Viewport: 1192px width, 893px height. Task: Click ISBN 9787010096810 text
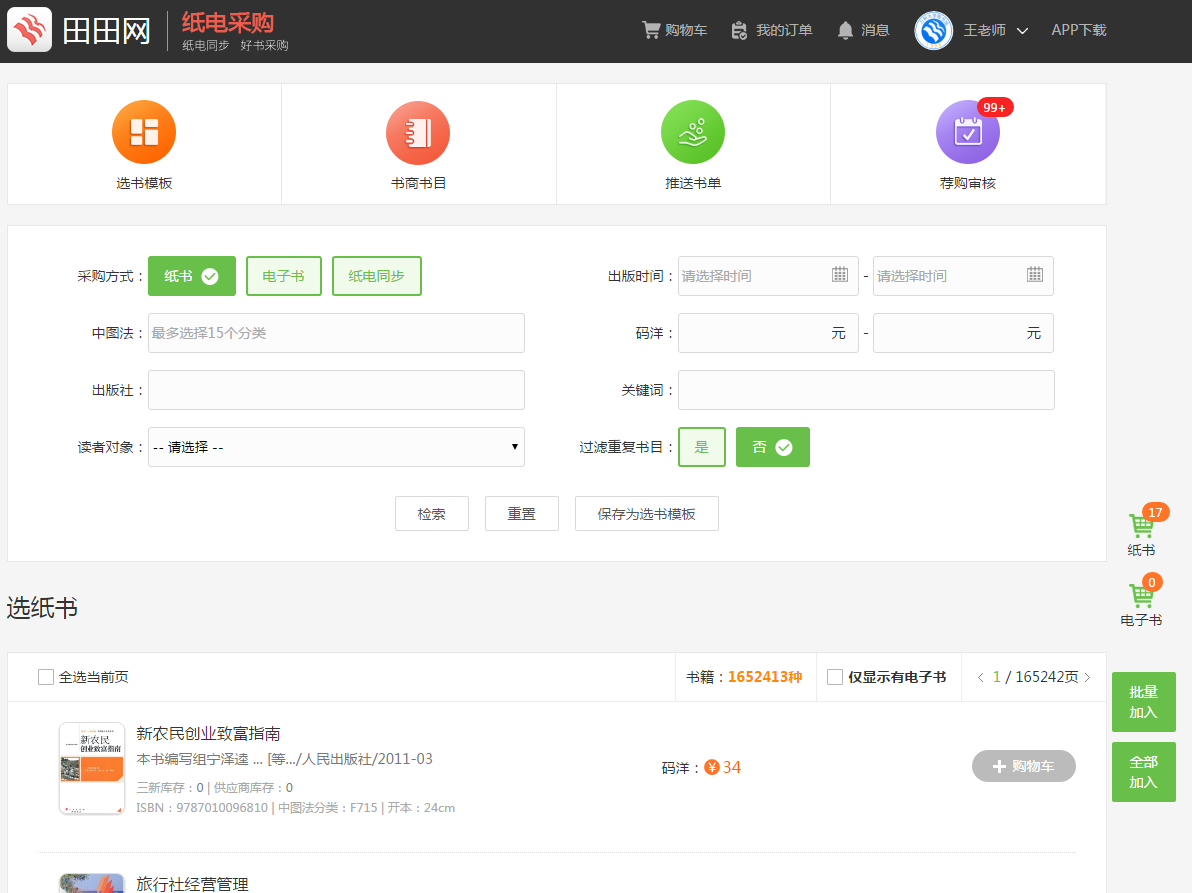pos(202,808)
